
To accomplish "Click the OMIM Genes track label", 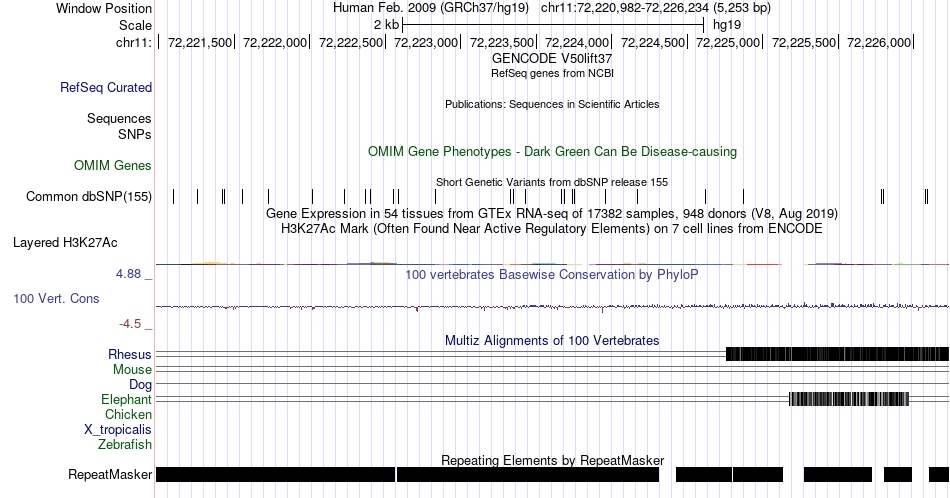I will tap(112, 165).
